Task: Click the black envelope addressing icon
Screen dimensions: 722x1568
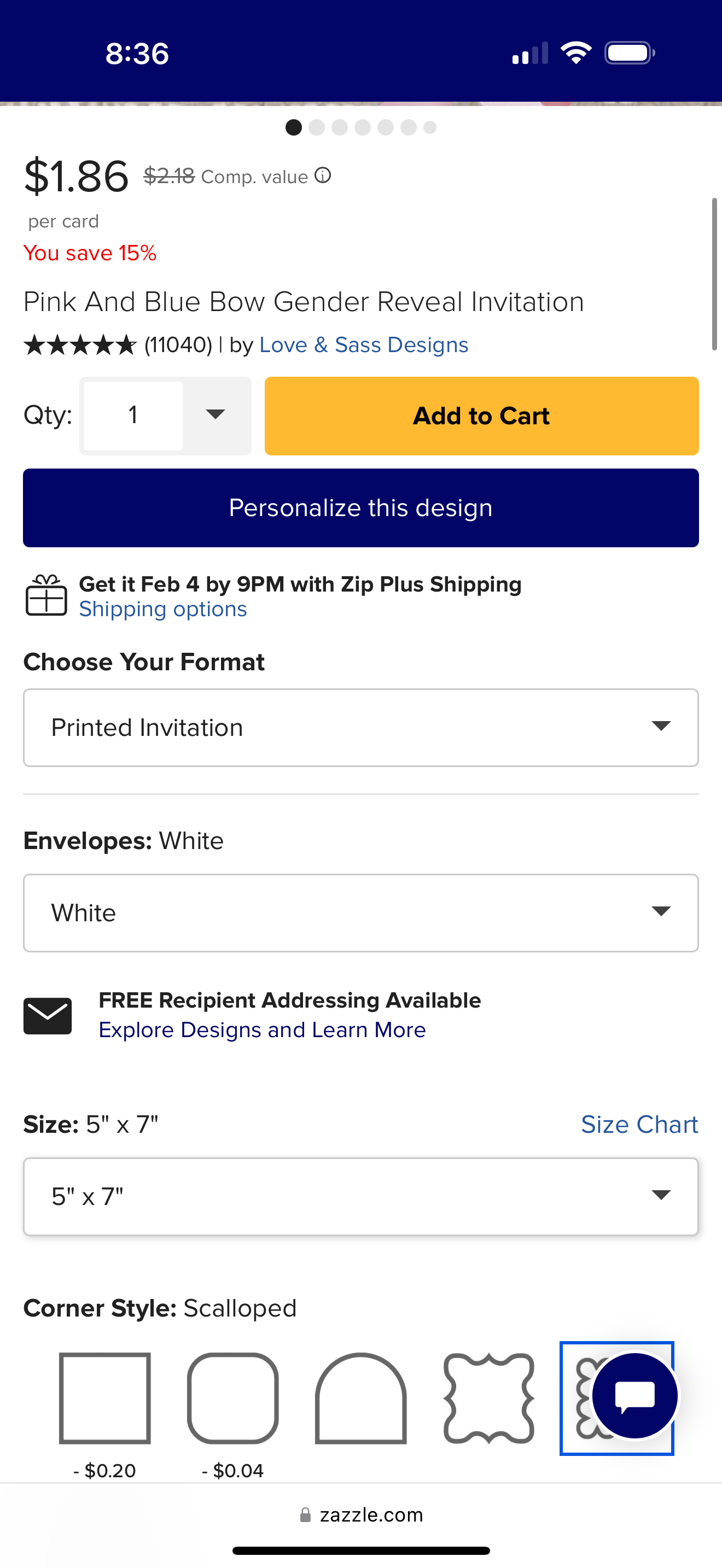Action: pos(48,1015)
